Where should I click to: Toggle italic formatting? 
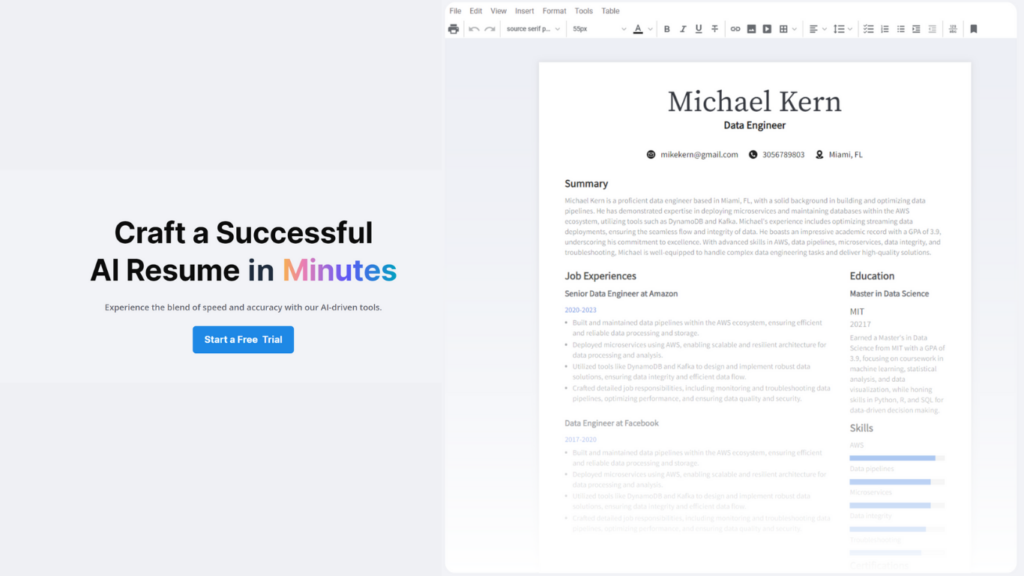(683, 29)
